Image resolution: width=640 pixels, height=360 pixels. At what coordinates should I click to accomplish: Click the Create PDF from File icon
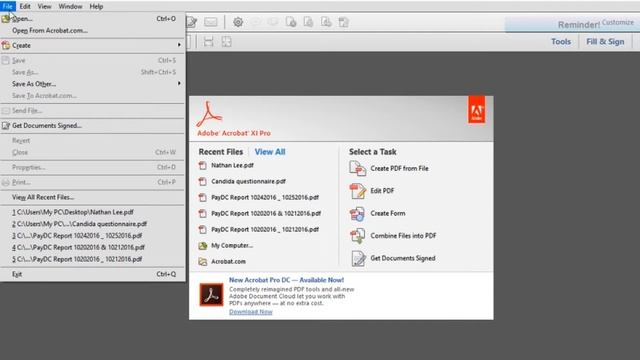(358, 168)
